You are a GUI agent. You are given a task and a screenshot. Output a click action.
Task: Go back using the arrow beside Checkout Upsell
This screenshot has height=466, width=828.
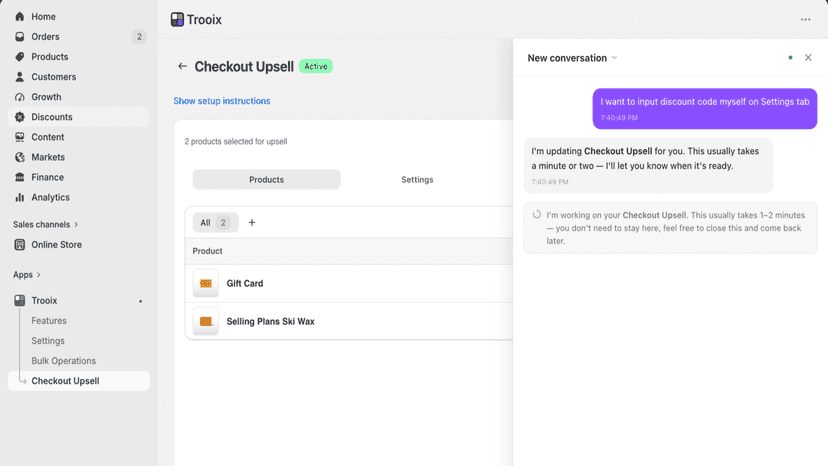[x=182, y=66]
